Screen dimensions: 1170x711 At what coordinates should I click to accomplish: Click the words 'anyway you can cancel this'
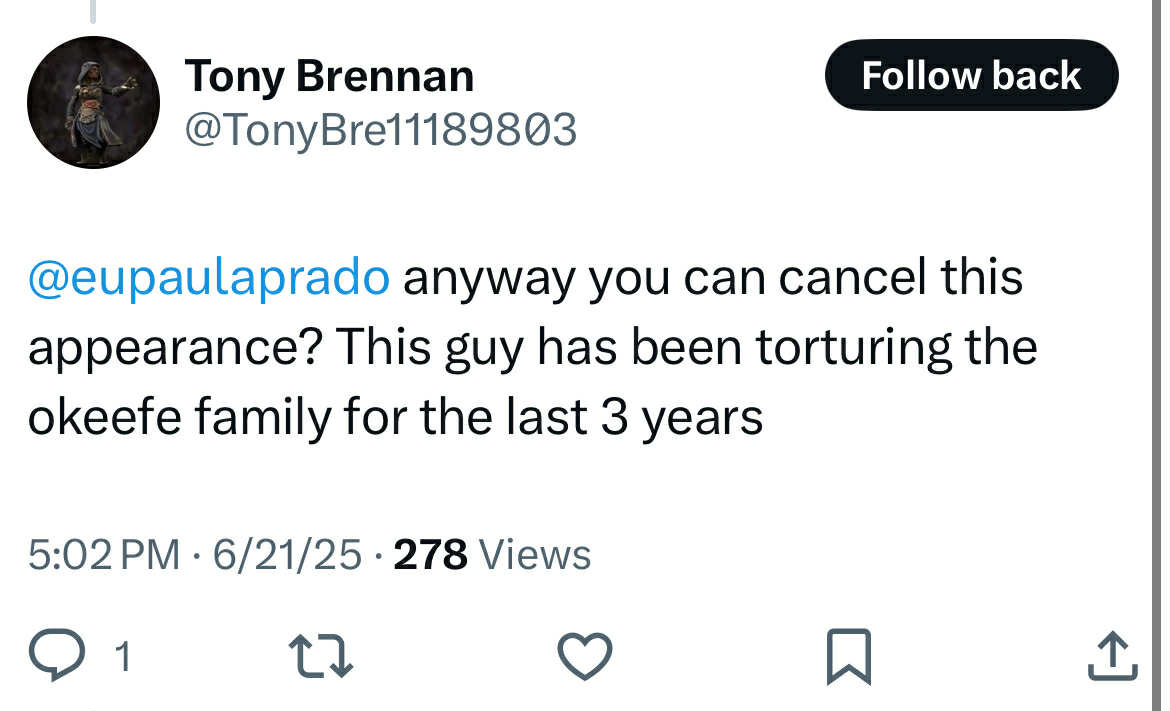tap(713, 278)
